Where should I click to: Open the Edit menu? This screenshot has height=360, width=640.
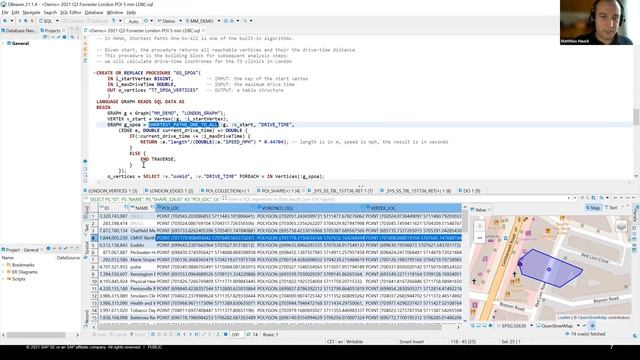tap(15, 13)
